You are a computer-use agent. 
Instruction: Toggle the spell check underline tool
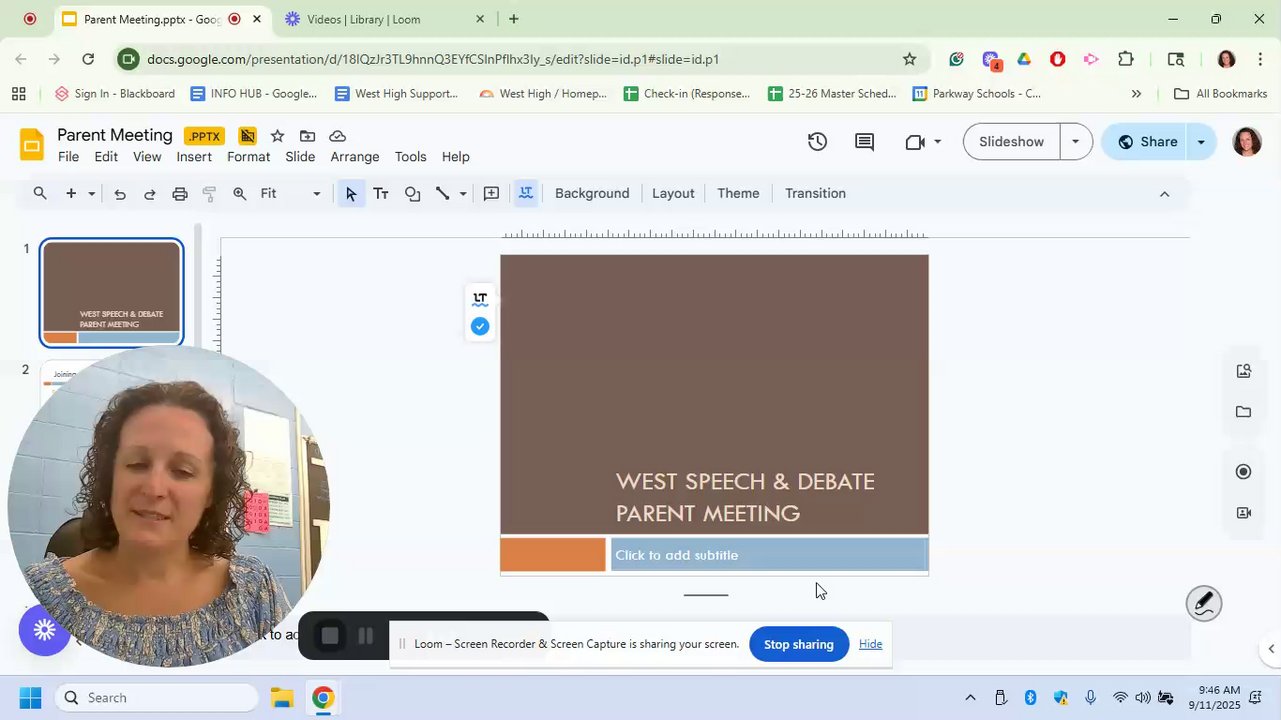(526, 194)
